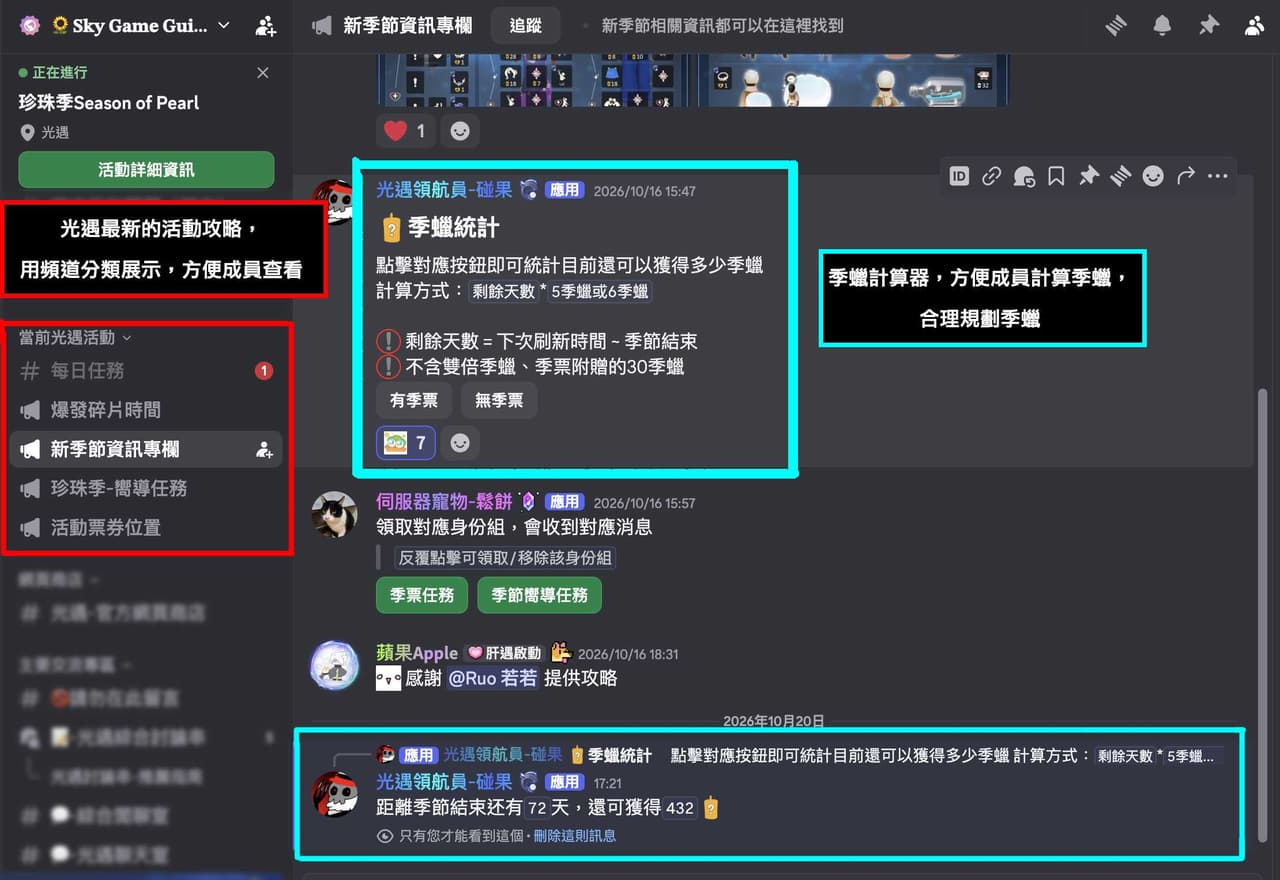Open more options on the message hover toolbar
The image size is (1280, 880).
(x=1217, y=176)
